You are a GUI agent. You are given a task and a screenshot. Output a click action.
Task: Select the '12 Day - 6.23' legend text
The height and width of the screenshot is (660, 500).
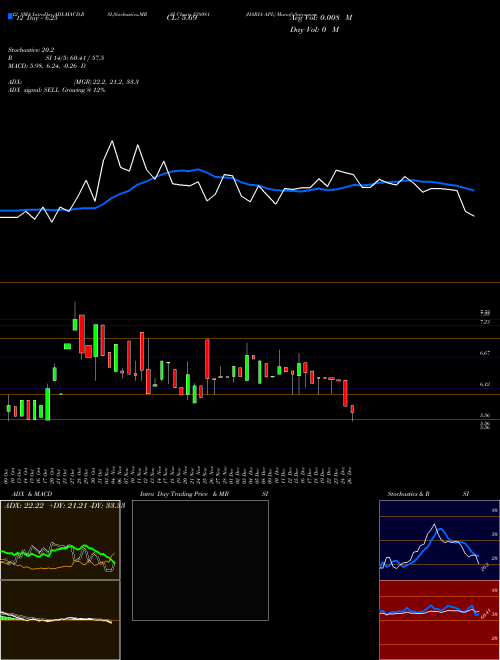(37, 19)
